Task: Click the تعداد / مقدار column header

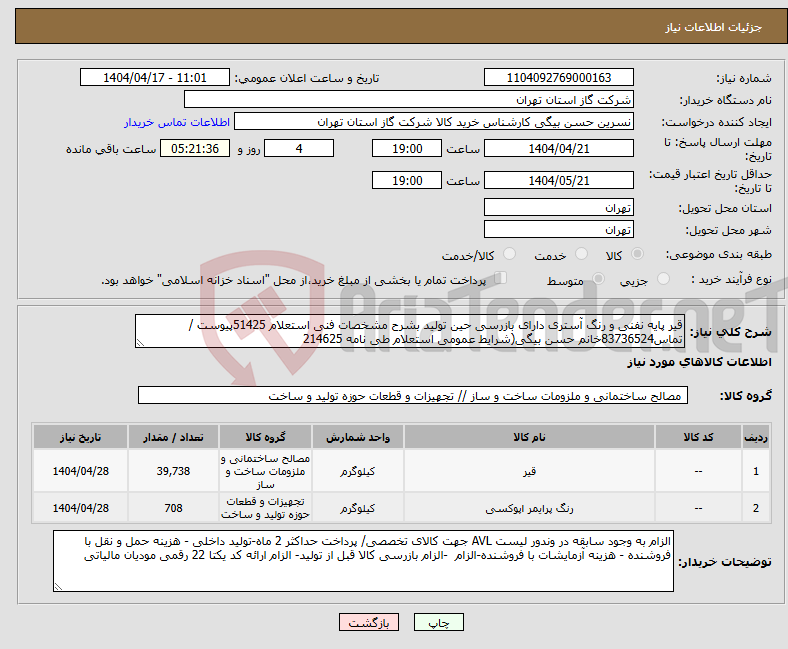Action: click(x=173, y=436)
